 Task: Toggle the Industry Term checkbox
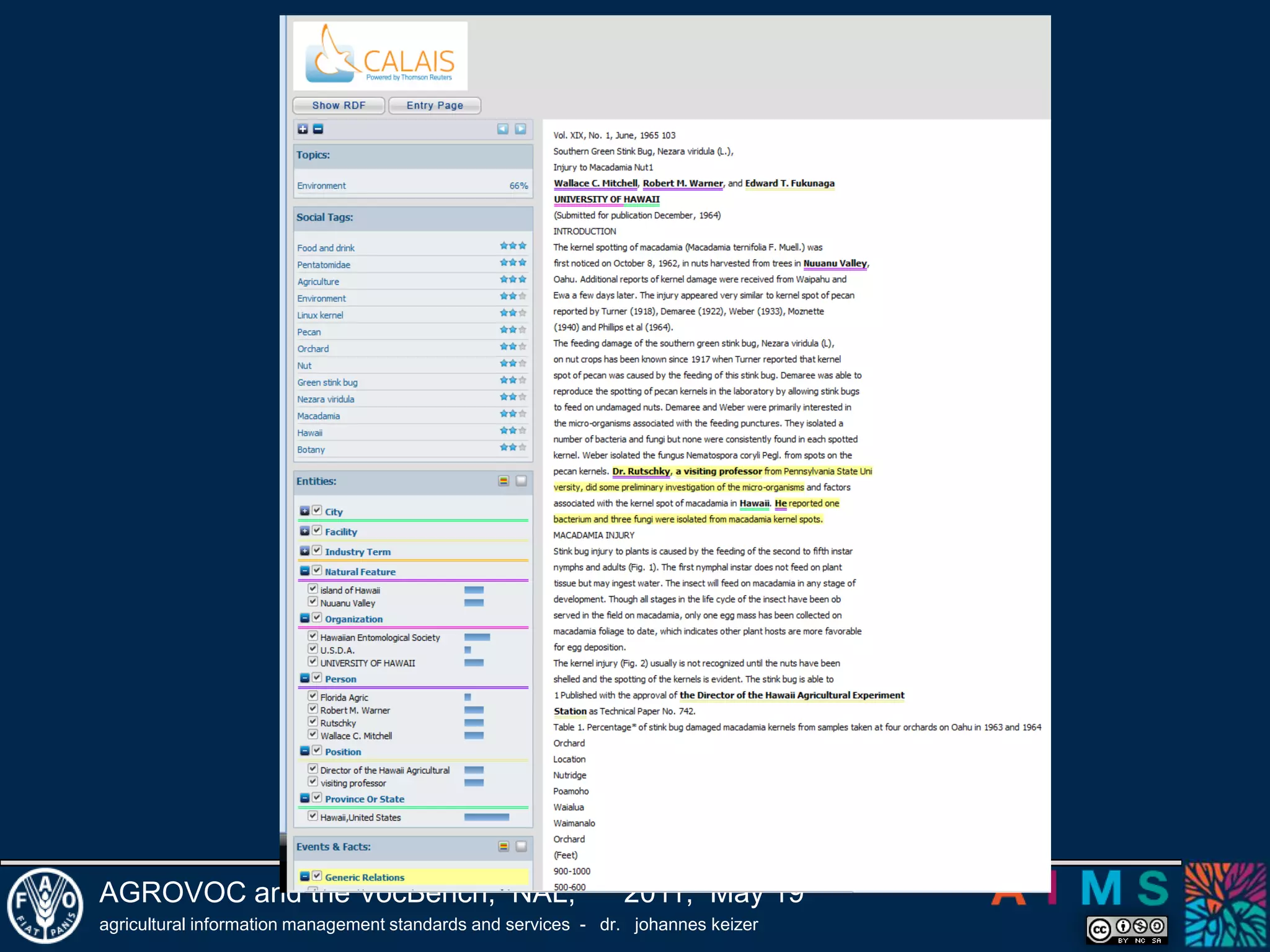pyautogui.click(x=317, y=550)
